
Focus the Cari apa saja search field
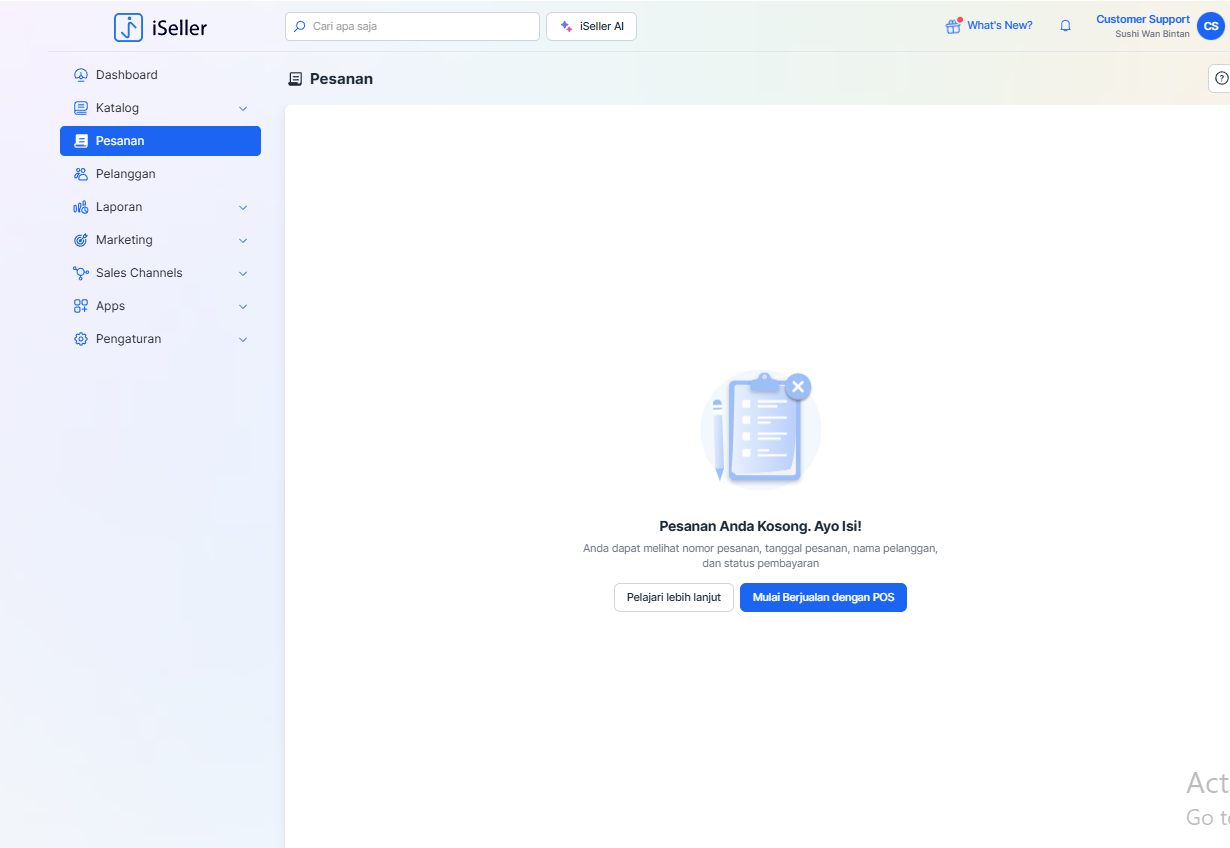(420, 26)
